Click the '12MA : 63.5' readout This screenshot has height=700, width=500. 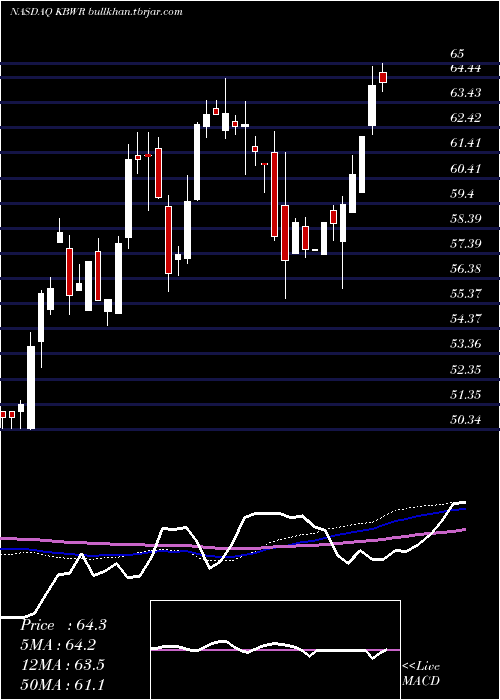[x=62, y=665]
